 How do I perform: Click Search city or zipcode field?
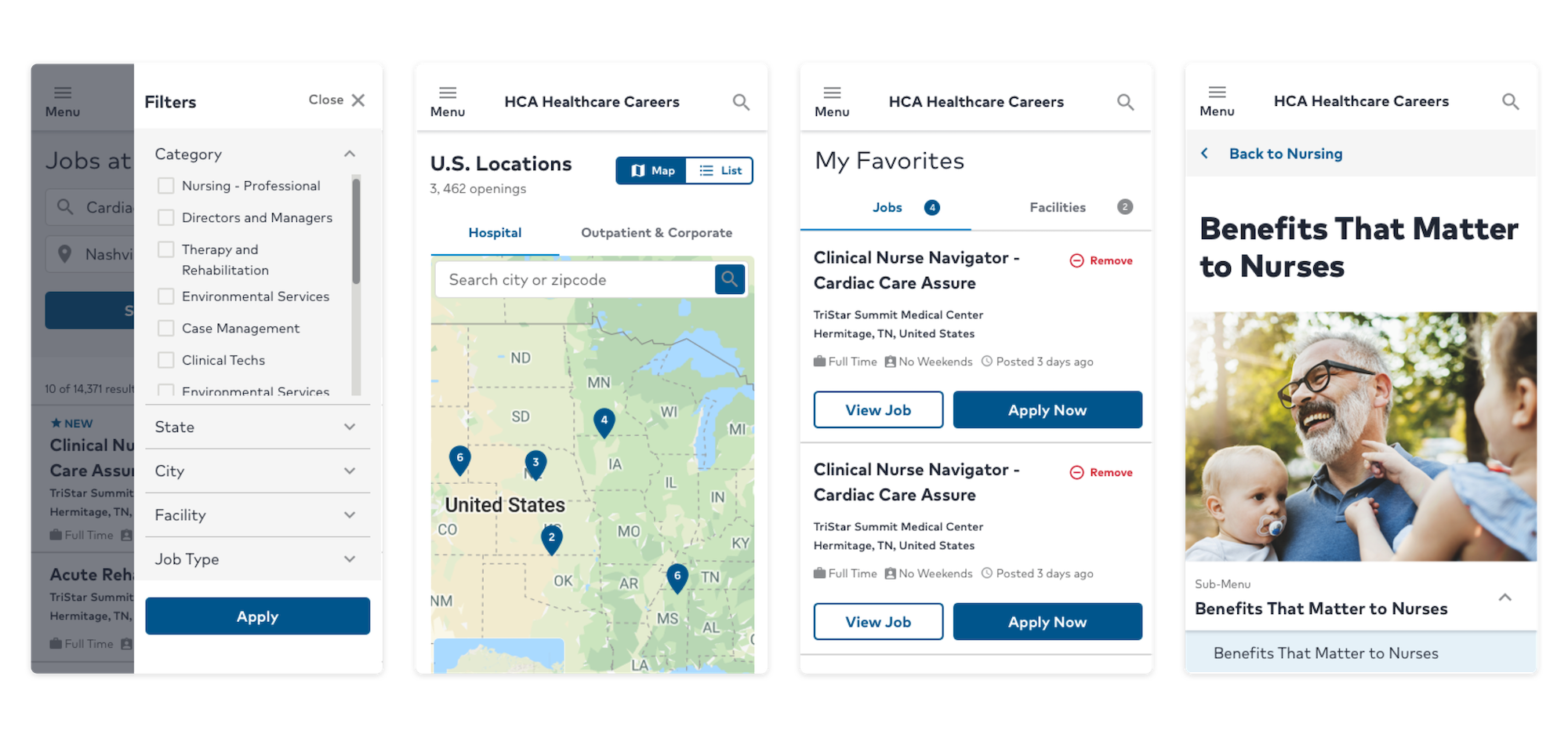point(575,280)
